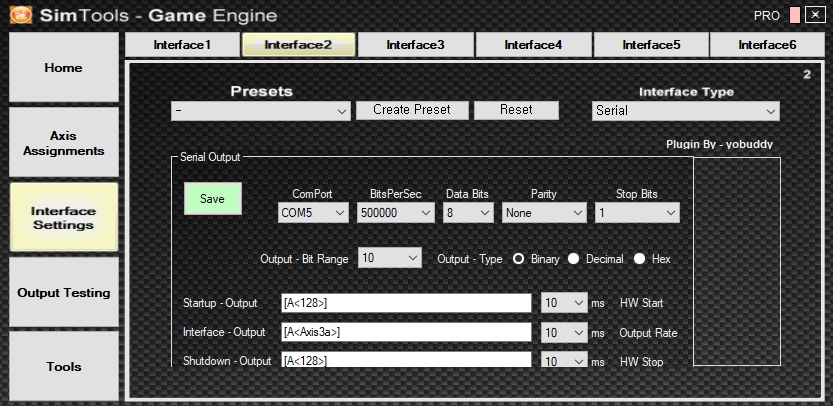
Task: Open the HW Start ms dropdown
Action: pyautogui.click(x=564, y=303)
